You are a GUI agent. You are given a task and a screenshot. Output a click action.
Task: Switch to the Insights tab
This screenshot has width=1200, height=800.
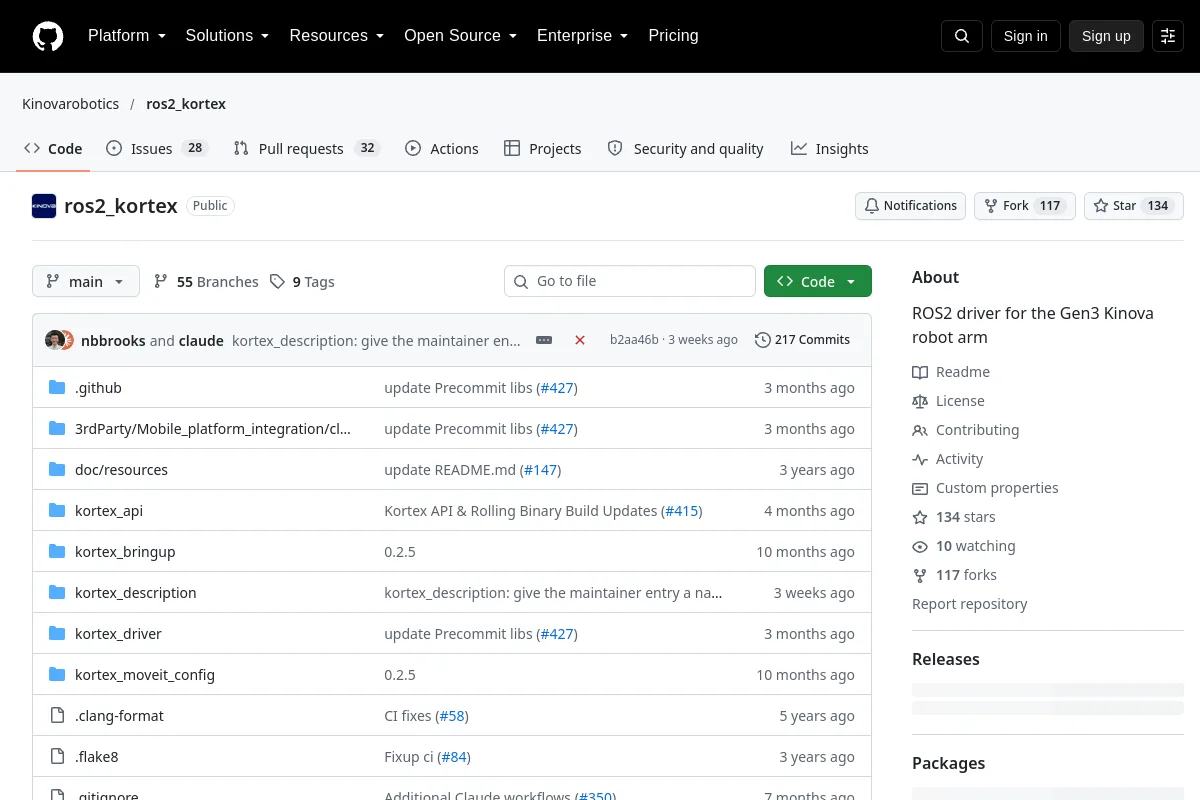pyautogui.click(x=829, y=149)
